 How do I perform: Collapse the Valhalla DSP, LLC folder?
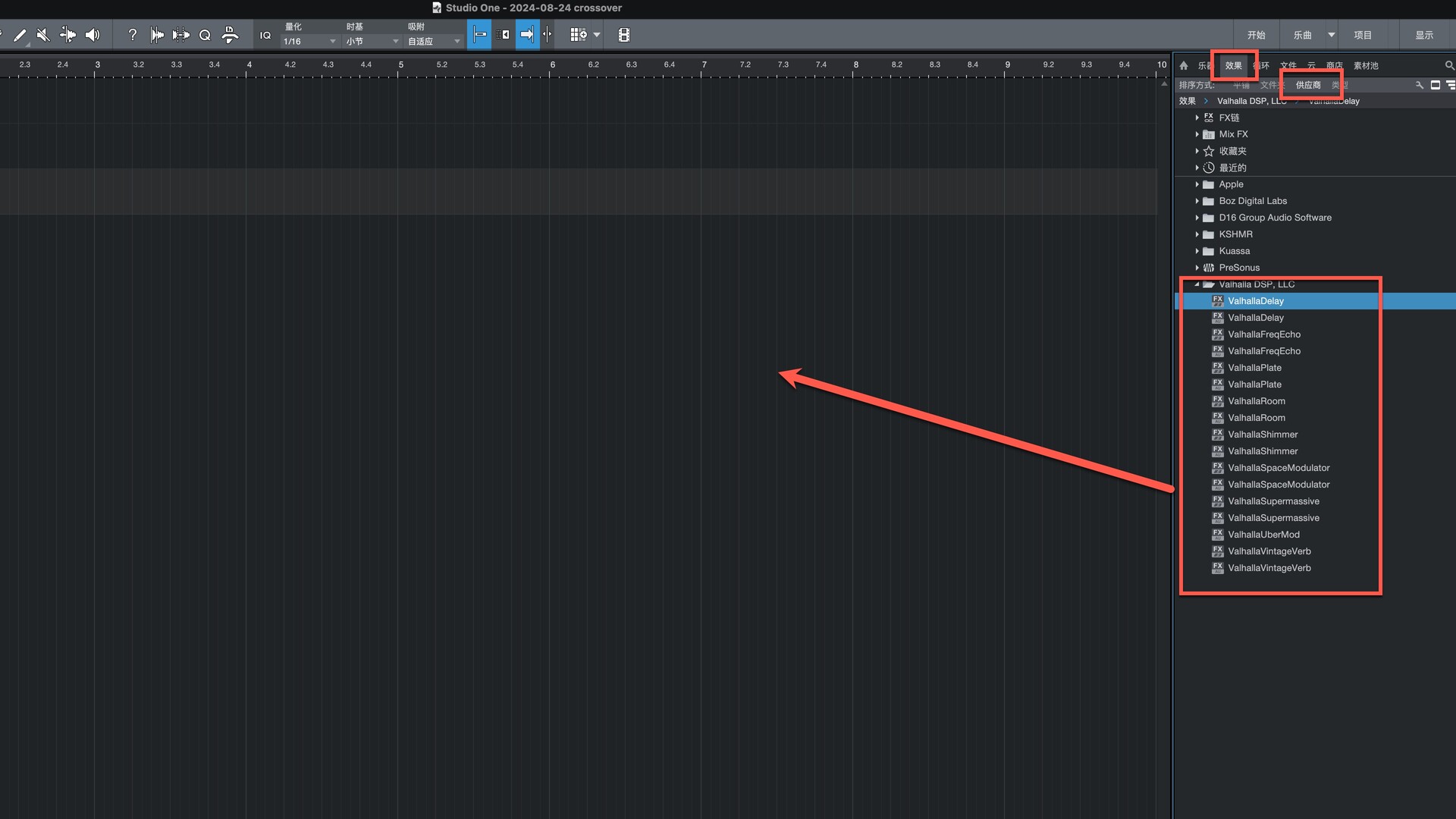pos(1197,284)
